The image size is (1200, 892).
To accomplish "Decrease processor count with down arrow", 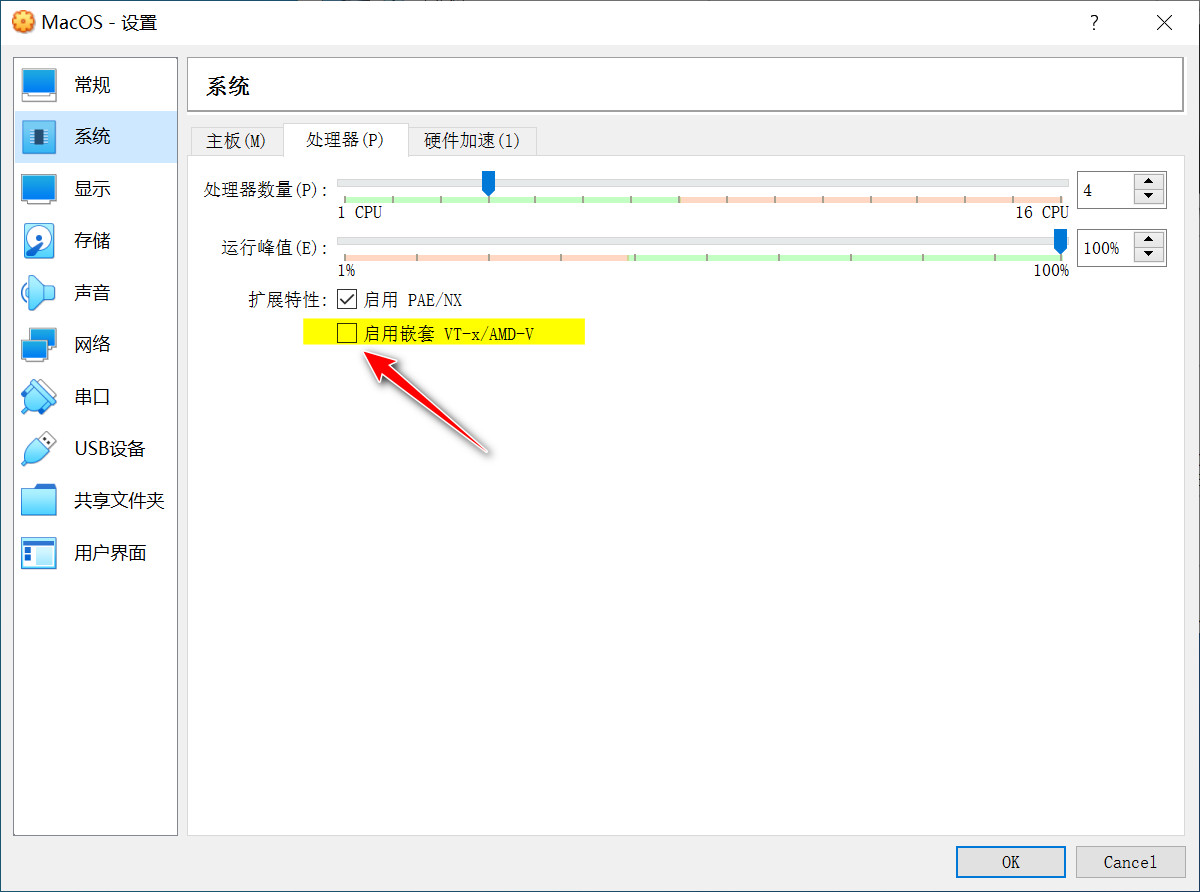I will (1149, 197).
